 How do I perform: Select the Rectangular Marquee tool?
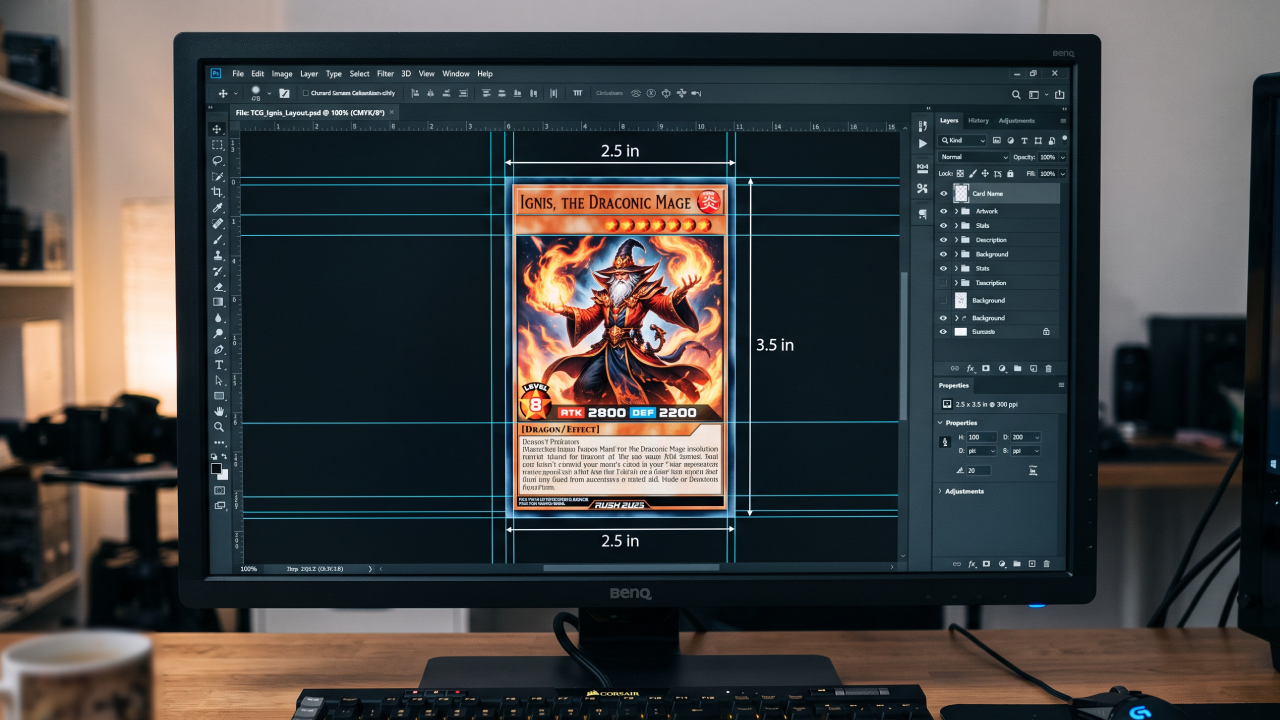(217, 145)
